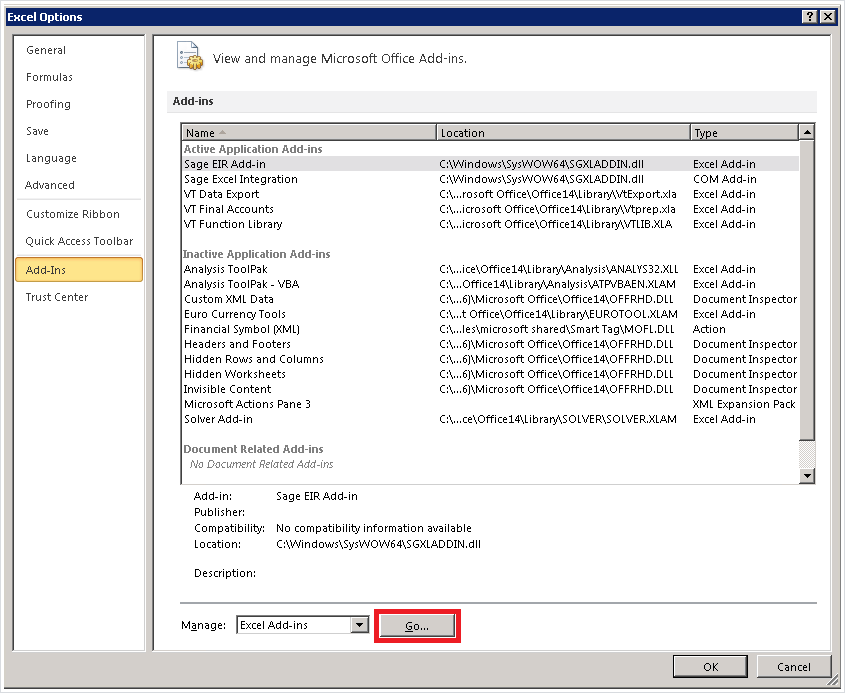Cancel the Excel Options dialog
845x693 pixels.
[x=793, y=667]
